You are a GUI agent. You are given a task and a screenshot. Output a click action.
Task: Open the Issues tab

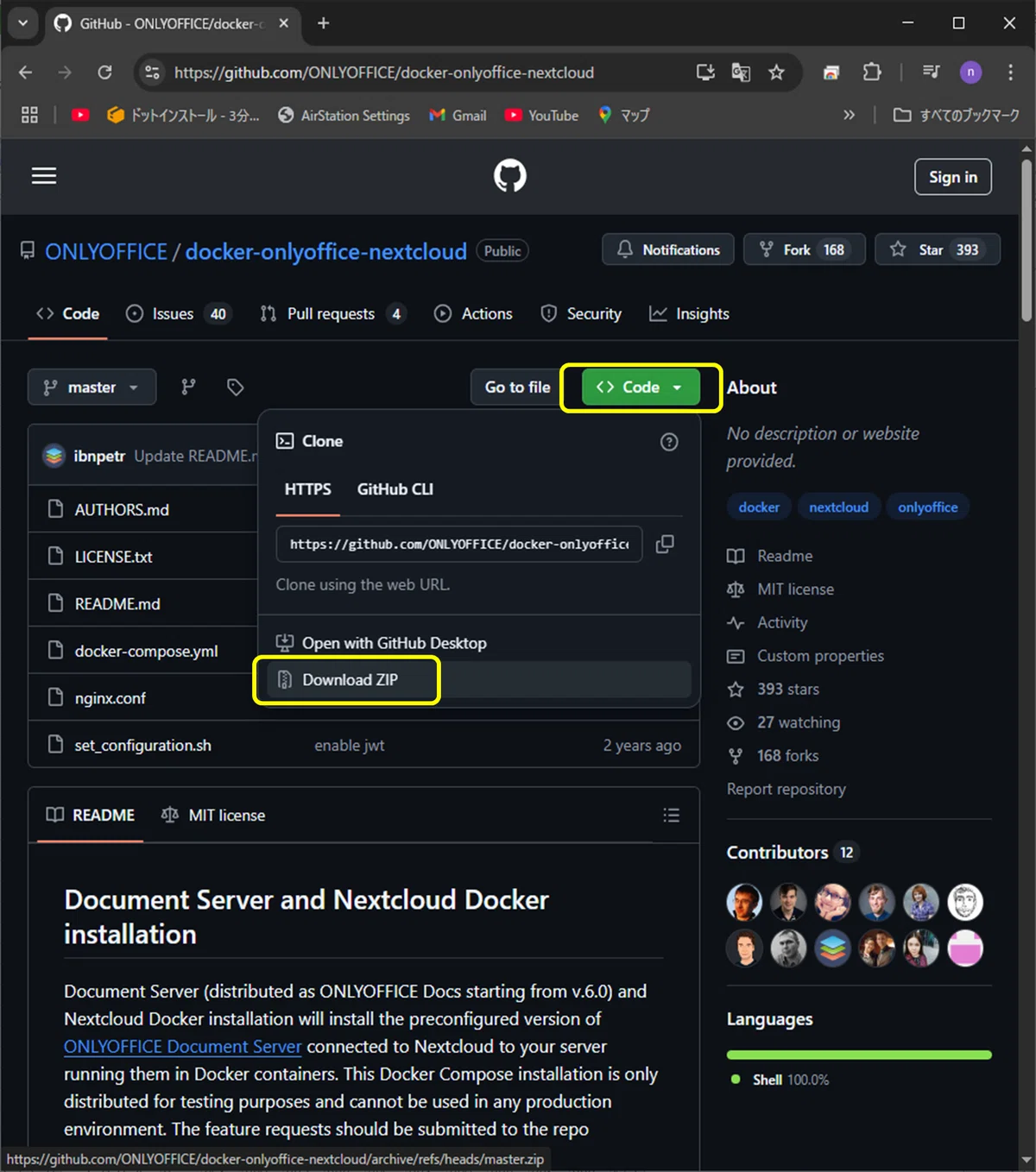pyautogui.click(x=178, y=314)
